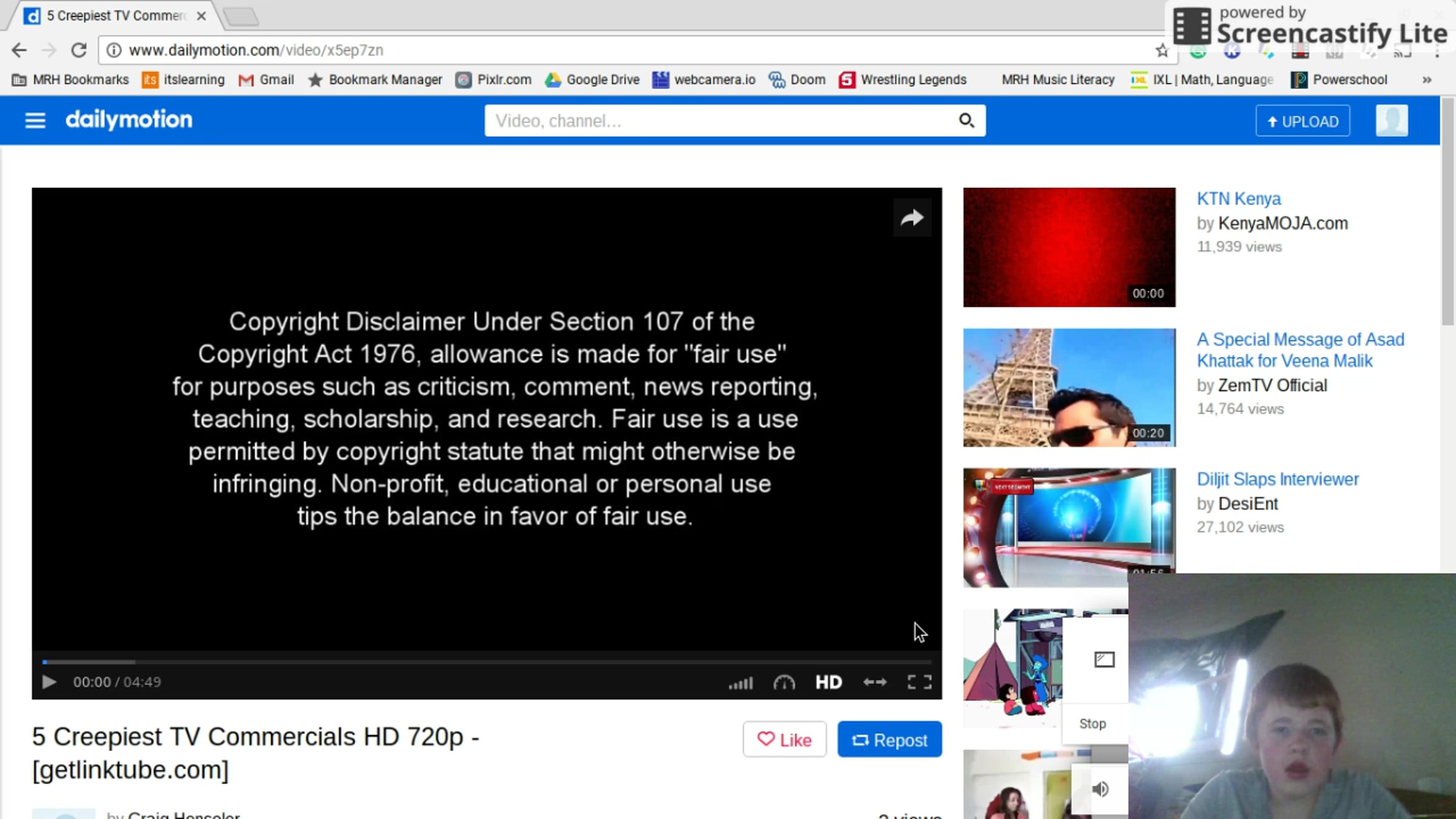Open the KTN Kenya video link
The height and width of the screenshot is (819, 1456).
pos(1238,199)
